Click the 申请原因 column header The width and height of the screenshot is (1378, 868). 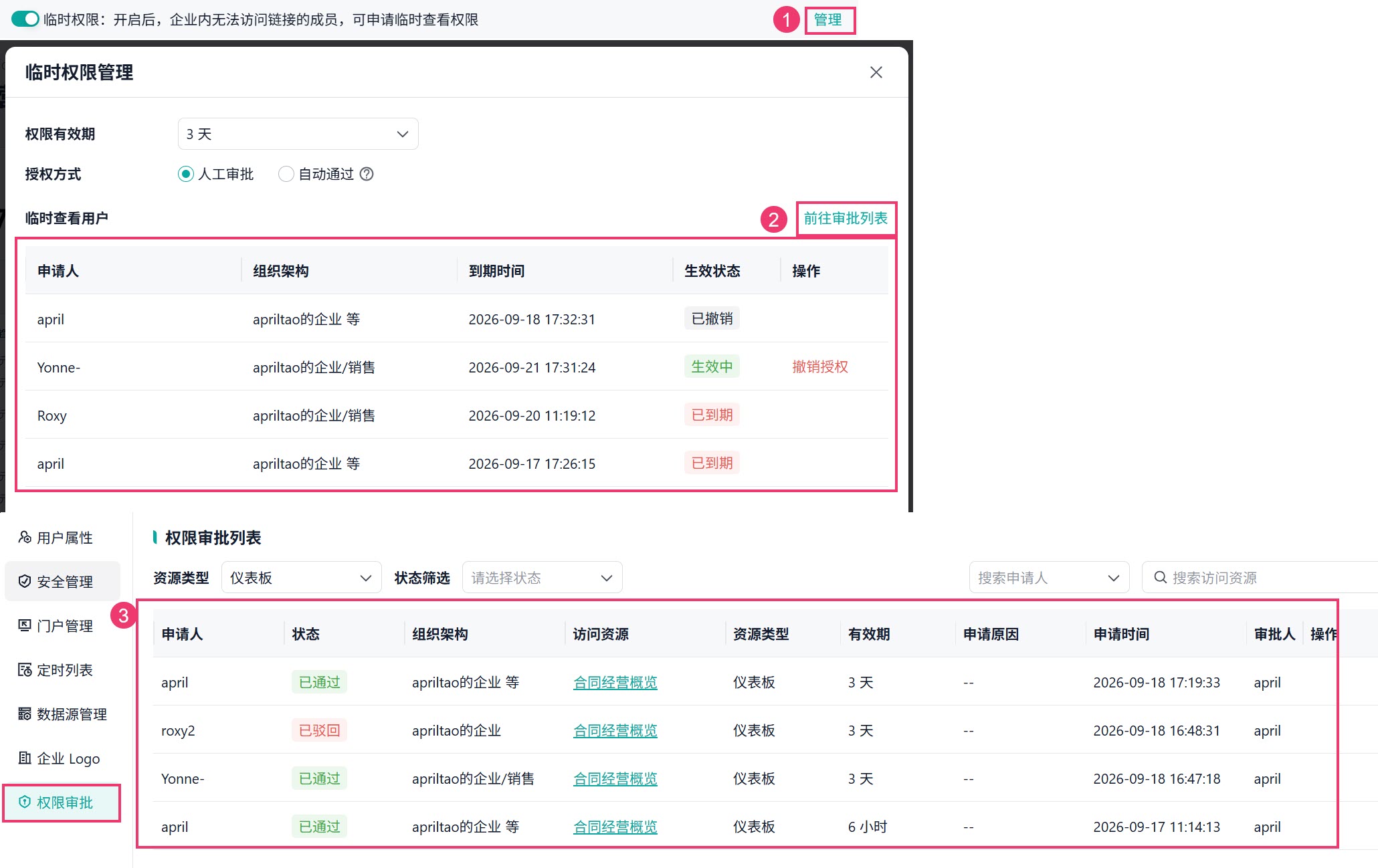[991, 634]
